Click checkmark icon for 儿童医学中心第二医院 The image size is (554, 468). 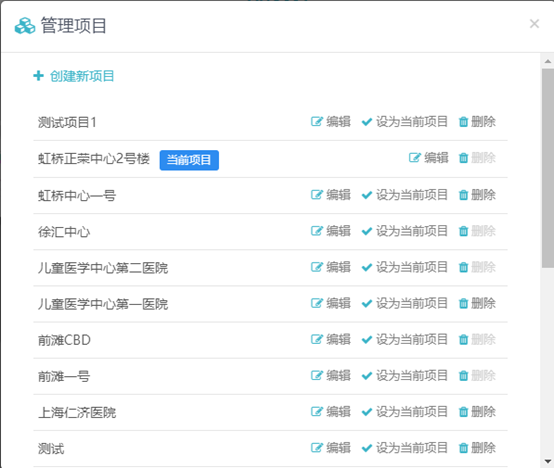(367, 267)
